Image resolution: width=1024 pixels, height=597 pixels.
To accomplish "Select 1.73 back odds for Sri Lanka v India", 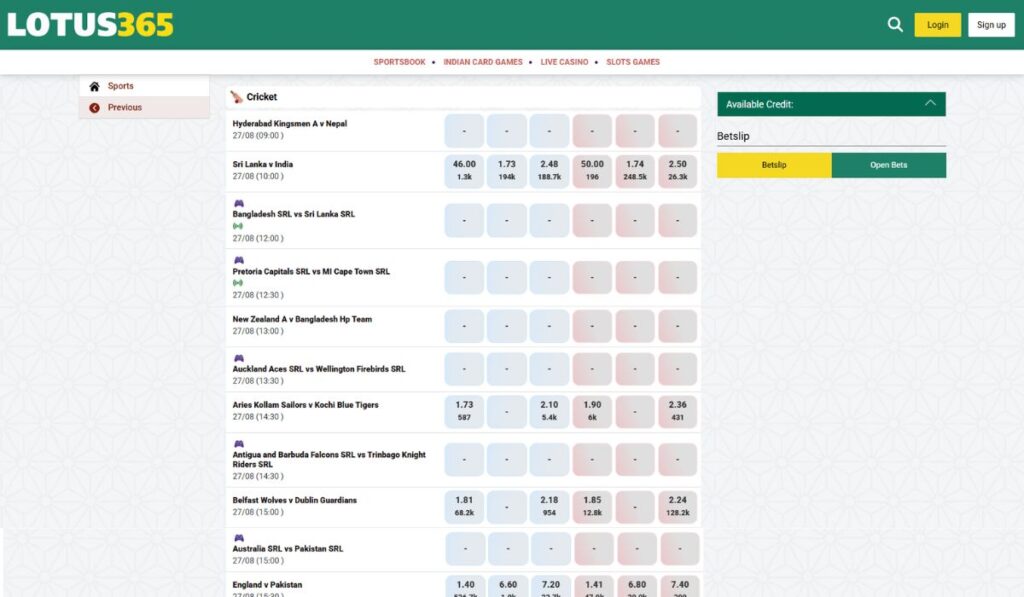I will coord(507,170).
